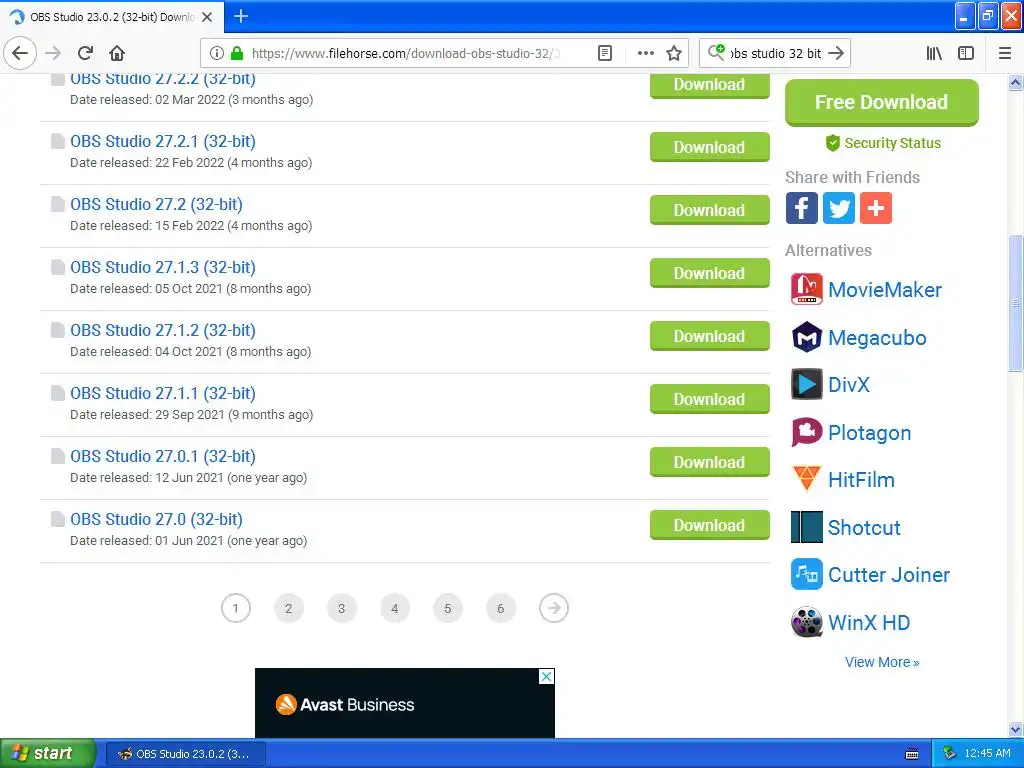
Task: Click the Shotcut app icon
Action: (x=807, y=527)
